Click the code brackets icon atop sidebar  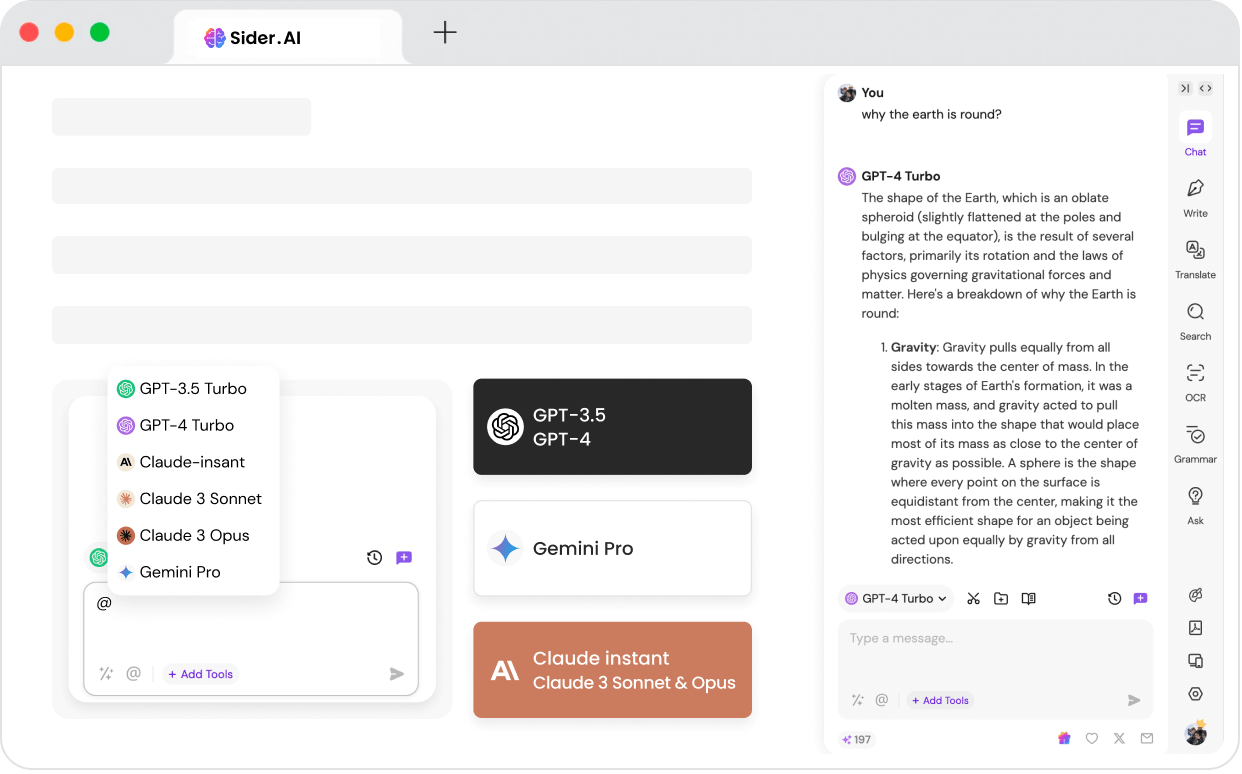1206,88
